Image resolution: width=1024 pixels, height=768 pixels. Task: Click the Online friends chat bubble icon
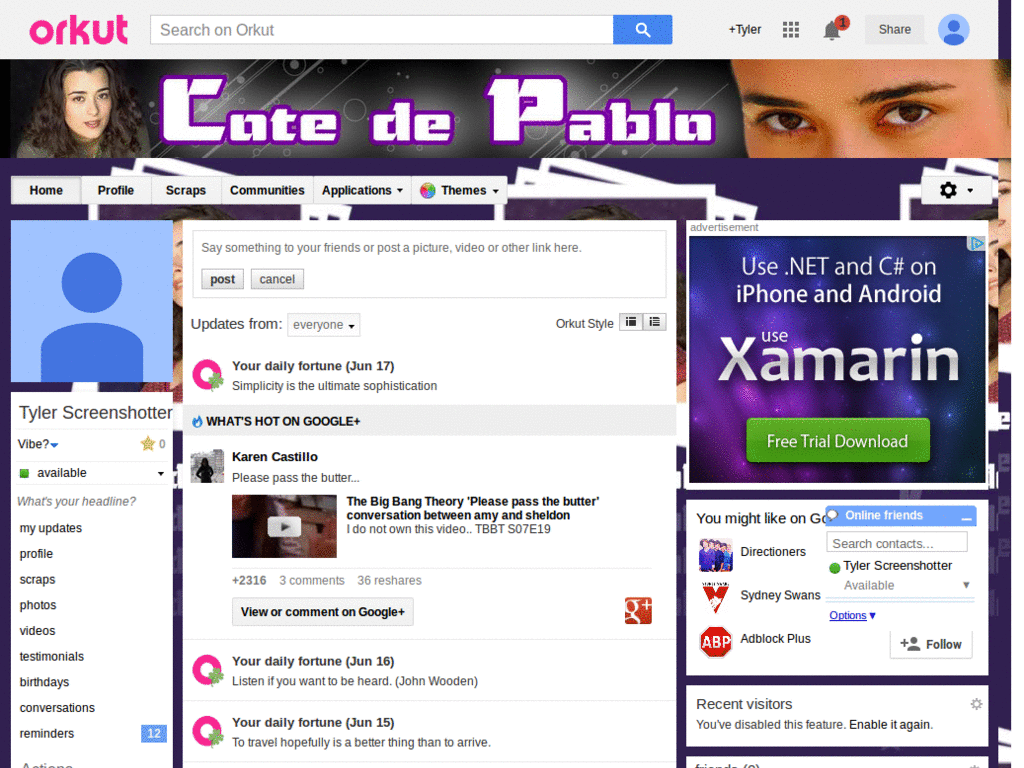pyautogui.click(x=833, y=515)
